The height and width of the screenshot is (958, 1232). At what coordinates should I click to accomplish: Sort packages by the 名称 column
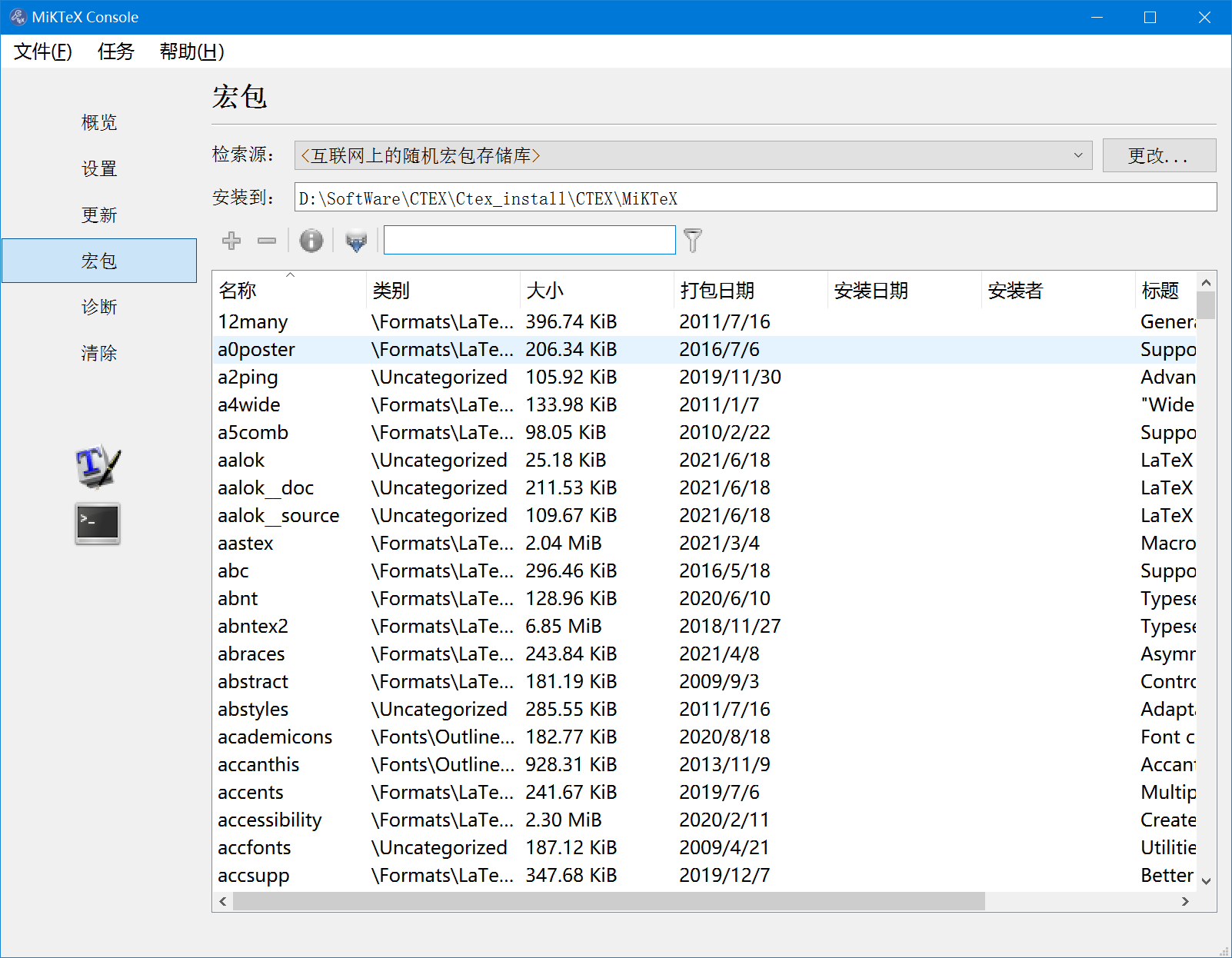coord(289,290)
